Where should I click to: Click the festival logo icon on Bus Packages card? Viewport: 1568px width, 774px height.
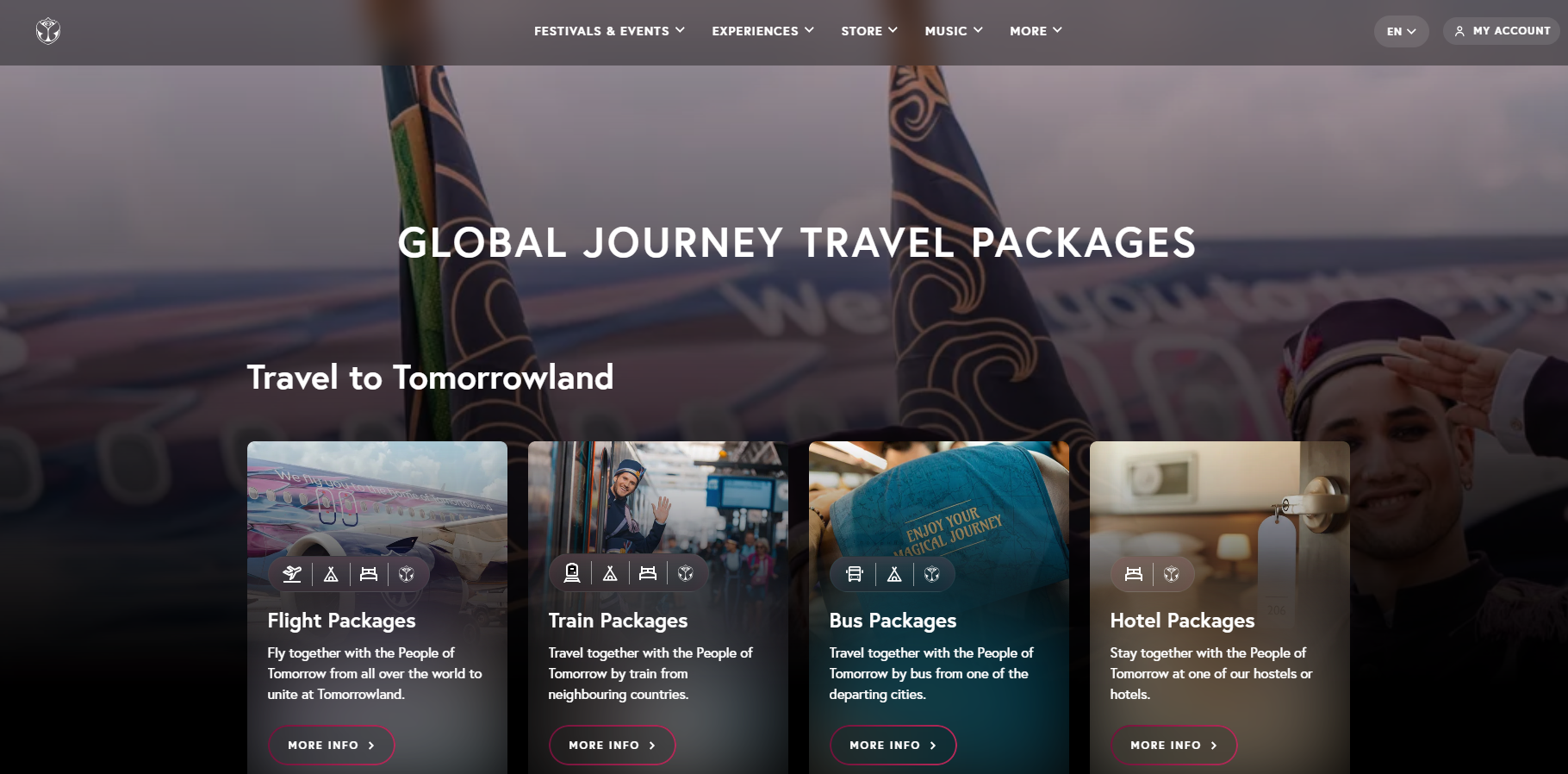(932, 574)
